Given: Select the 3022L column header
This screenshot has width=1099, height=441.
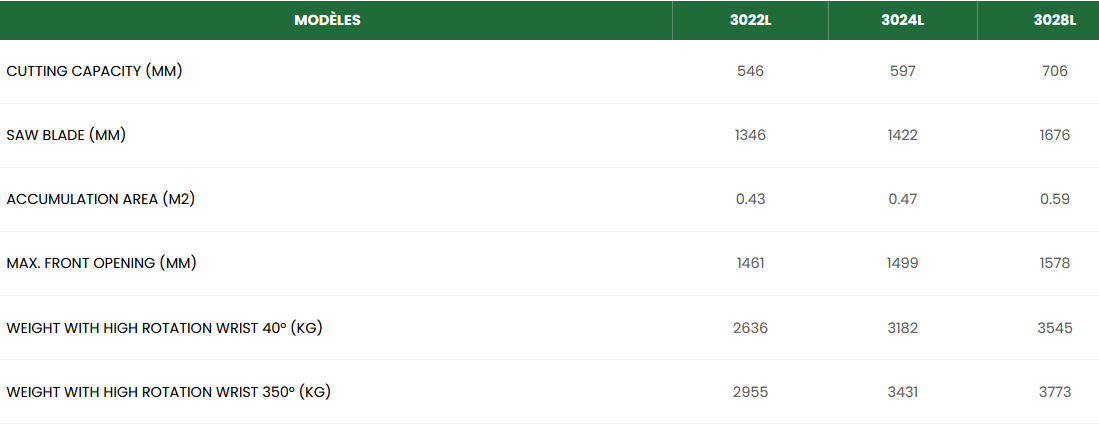Looking at the screenshot, I should (750, 20).
